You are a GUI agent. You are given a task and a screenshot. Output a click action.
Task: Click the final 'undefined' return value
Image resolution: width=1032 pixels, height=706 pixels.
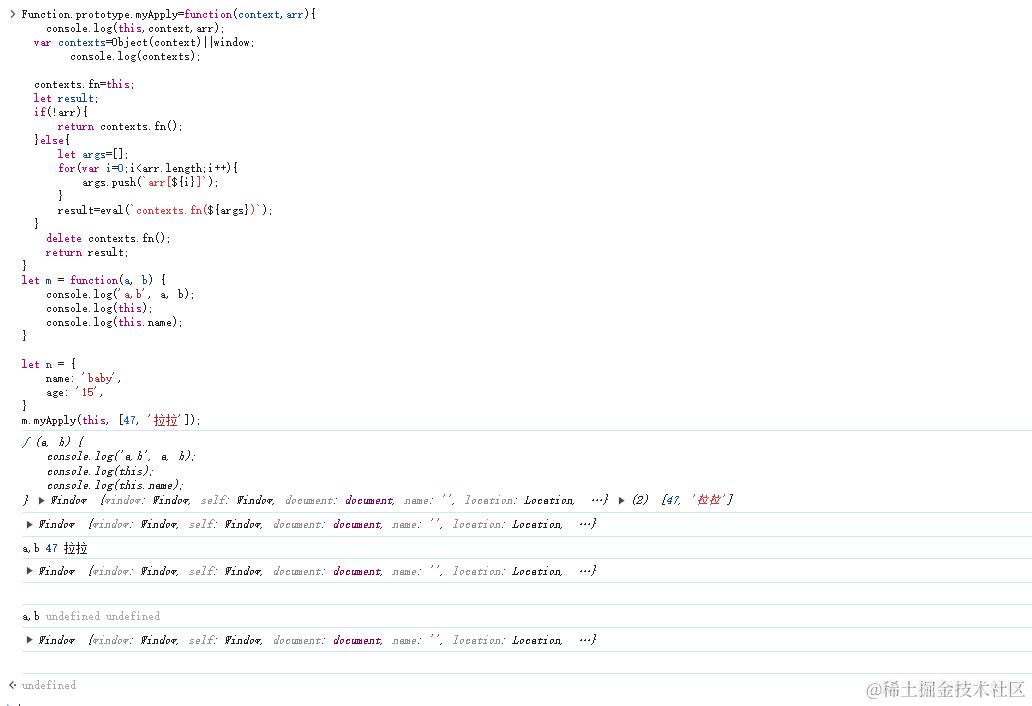point(49,685)
